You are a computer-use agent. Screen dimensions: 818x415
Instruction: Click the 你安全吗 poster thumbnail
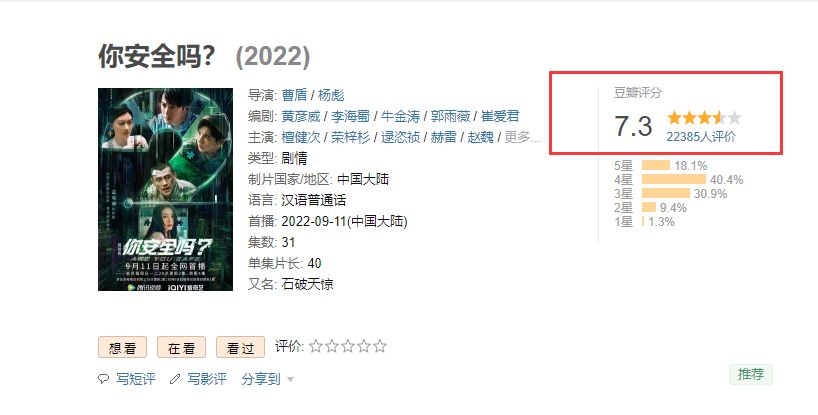click(x=165, y=189)
